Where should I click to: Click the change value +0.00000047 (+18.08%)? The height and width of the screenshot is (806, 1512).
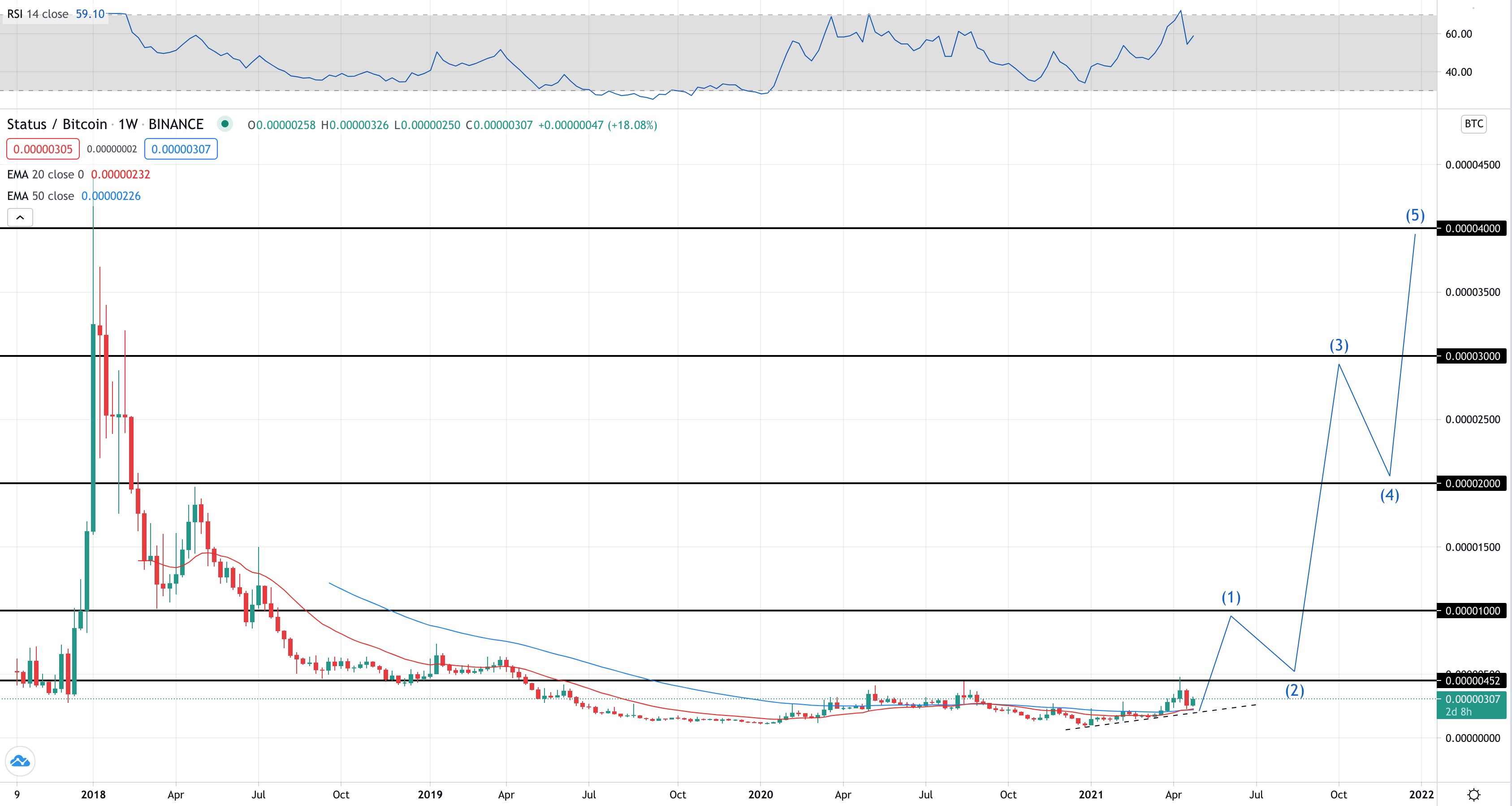(x=597, y=125)
